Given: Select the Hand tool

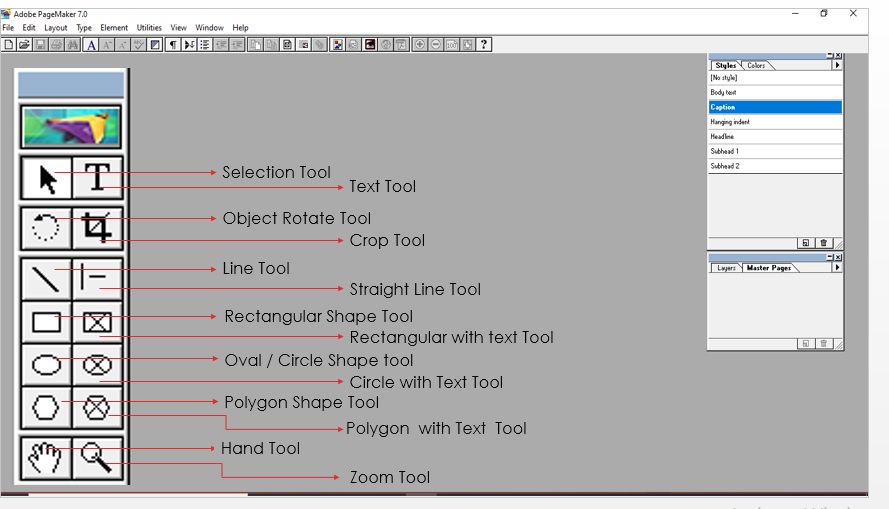Looking at the screenshot, I should coord(46,458).
